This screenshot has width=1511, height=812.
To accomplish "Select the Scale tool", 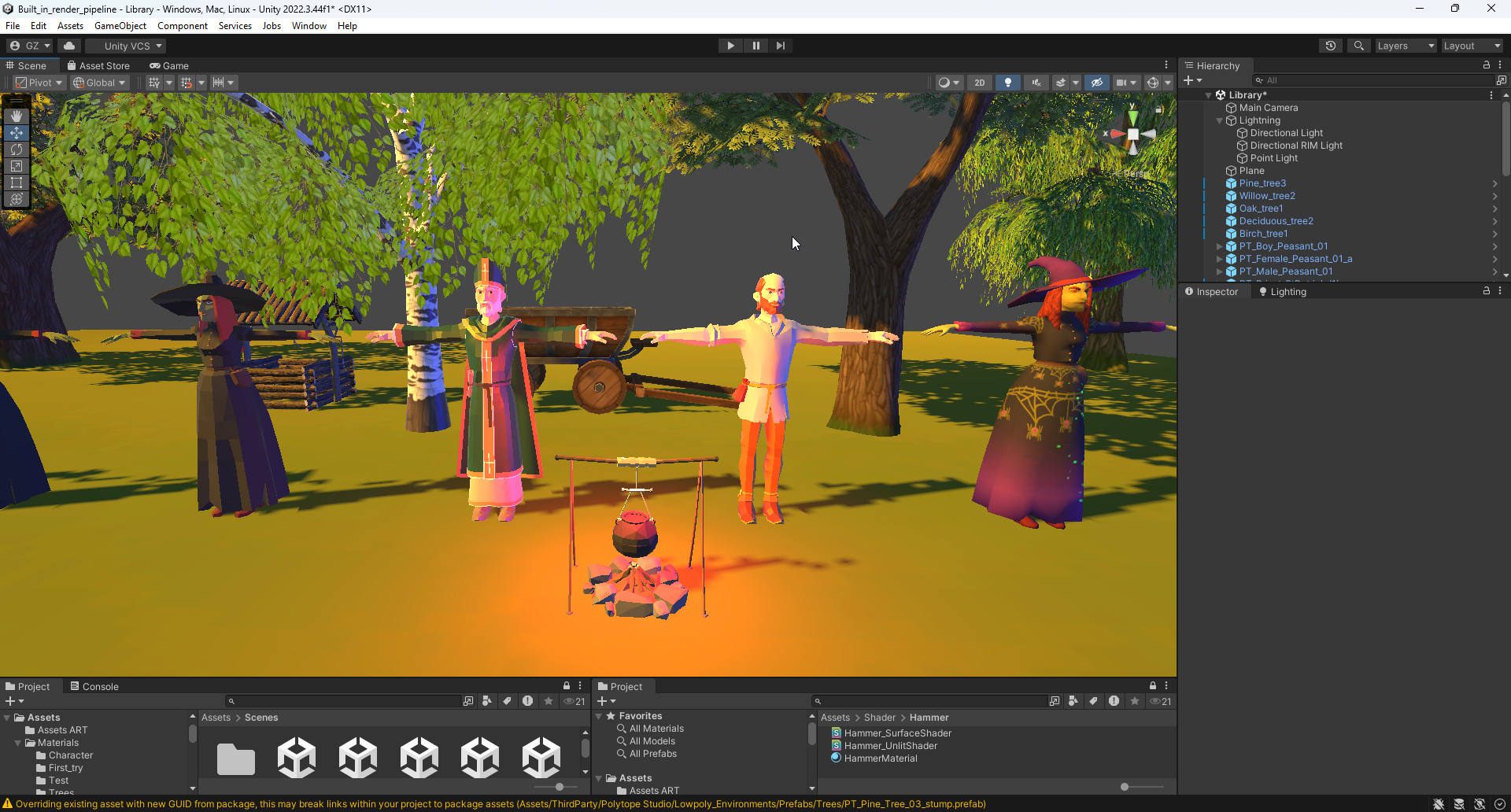I will coord(17,166).
